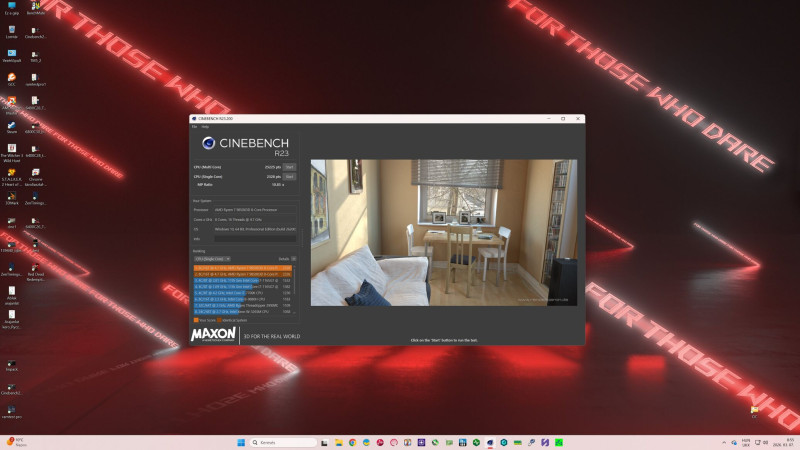Click the taskbar search box

point(283,442)
